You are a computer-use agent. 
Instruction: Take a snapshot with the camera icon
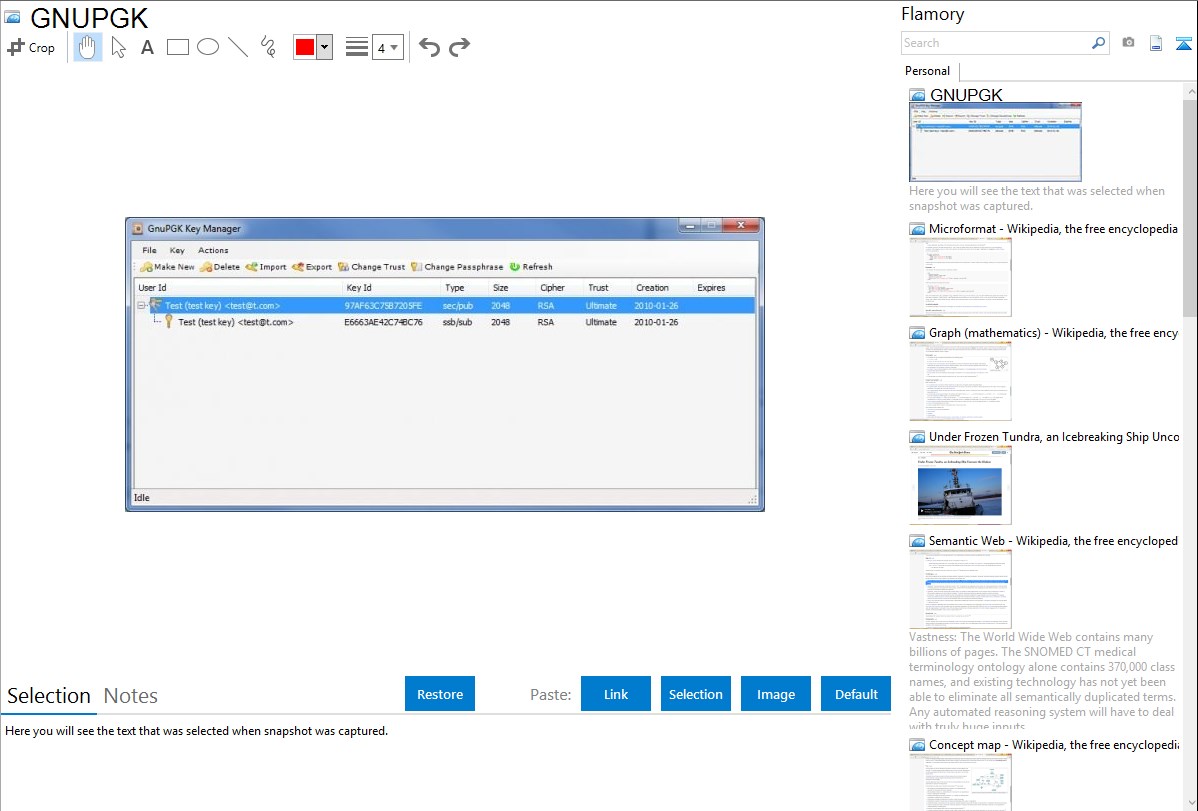[1128, 43]
